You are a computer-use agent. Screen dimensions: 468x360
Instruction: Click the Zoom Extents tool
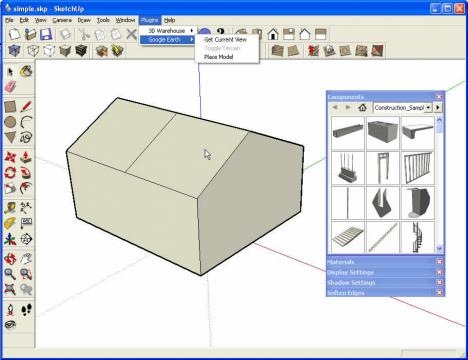coord(10,289)
